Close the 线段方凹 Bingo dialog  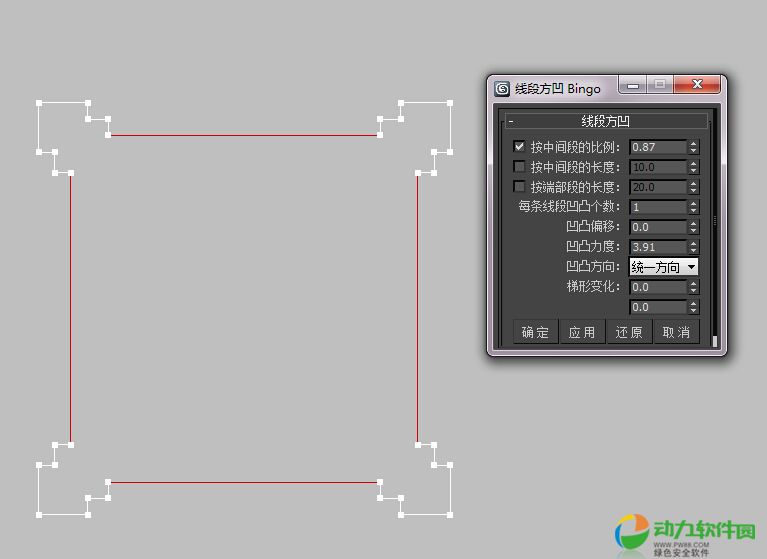coord(699,86)
